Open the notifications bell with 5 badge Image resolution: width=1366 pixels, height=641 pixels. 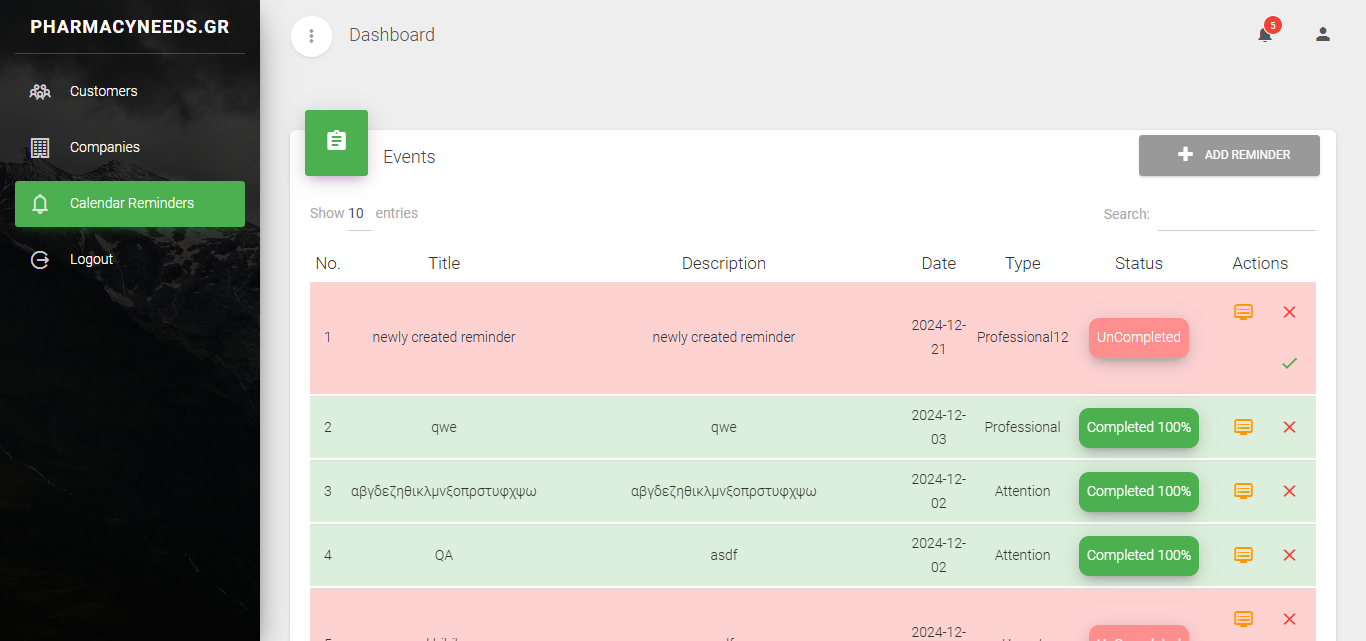pyautogui.click(x=1265, y=35)
